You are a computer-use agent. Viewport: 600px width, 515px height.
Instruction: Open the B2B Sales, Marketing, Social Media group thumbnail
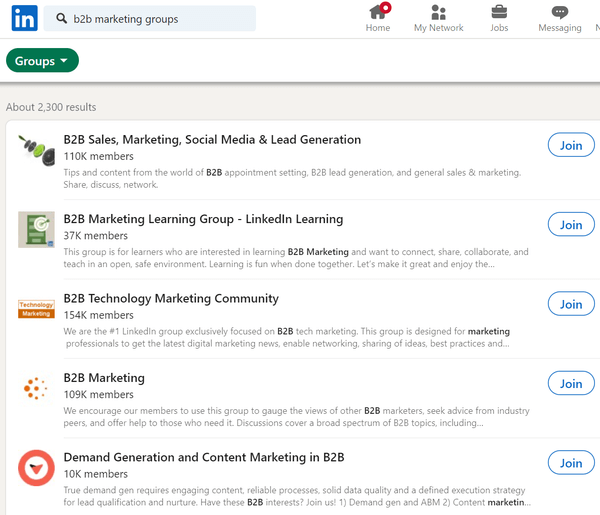[x=36, y=150]
